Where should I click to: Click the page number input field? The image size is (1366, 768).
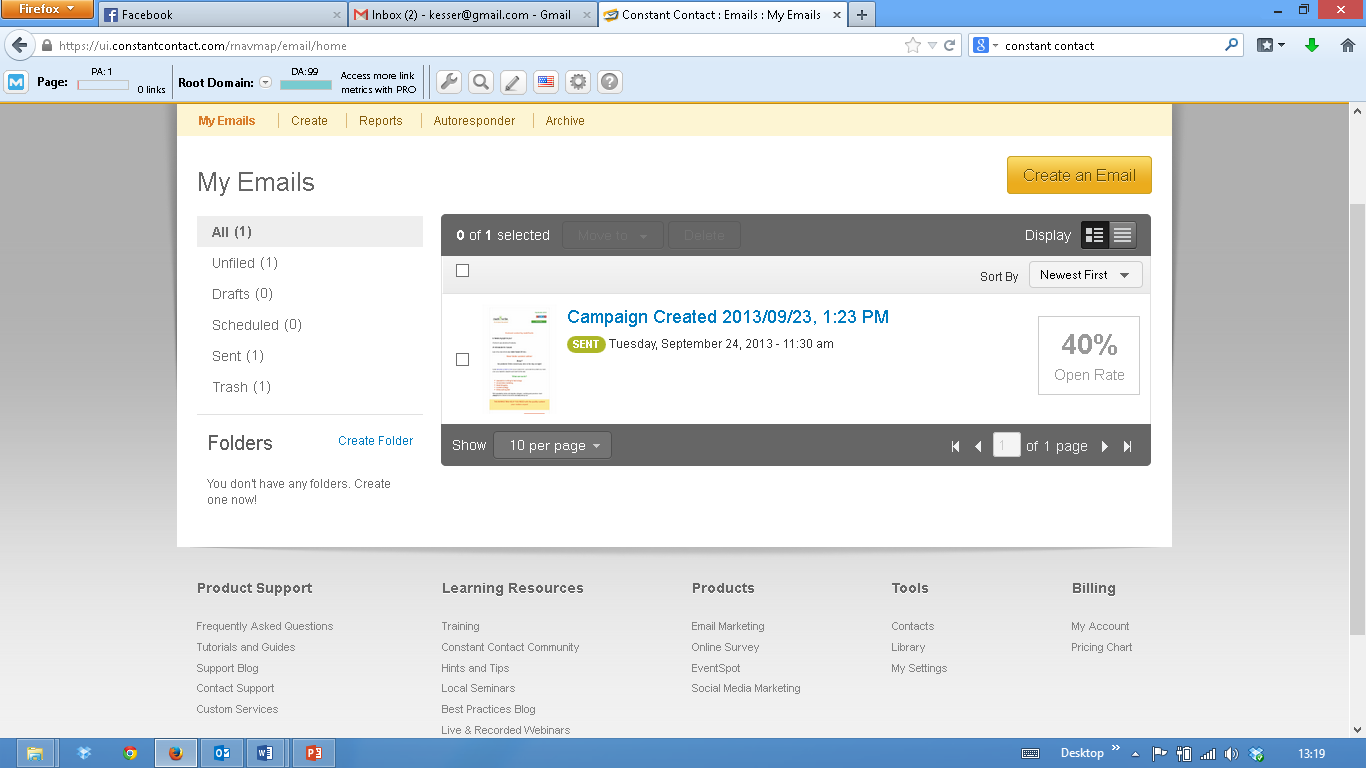1006,446
